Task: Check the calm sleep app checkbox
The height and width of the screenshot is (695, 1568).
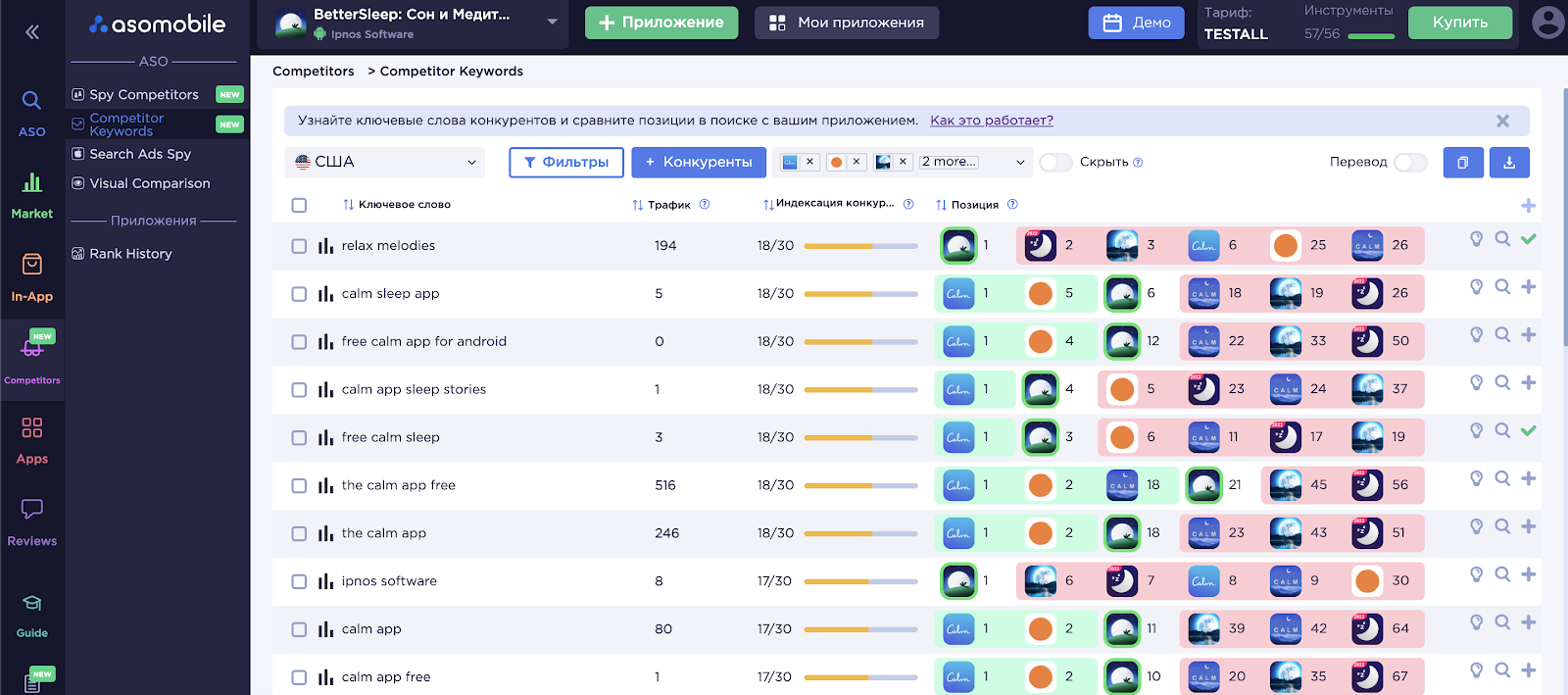Action: (x=299, y=294)
